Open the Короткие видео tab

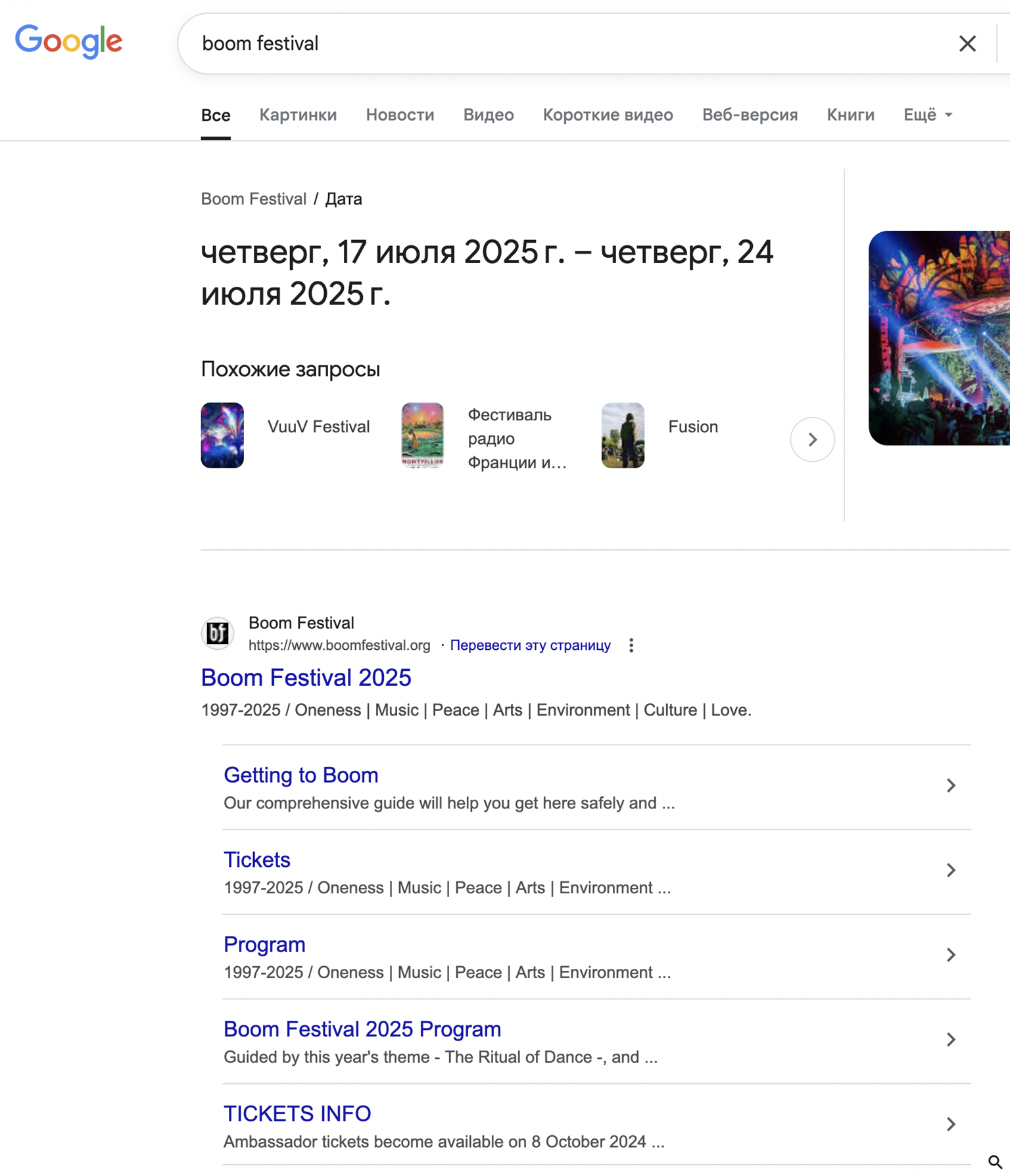pyautogui.click(x=608, y=115)
